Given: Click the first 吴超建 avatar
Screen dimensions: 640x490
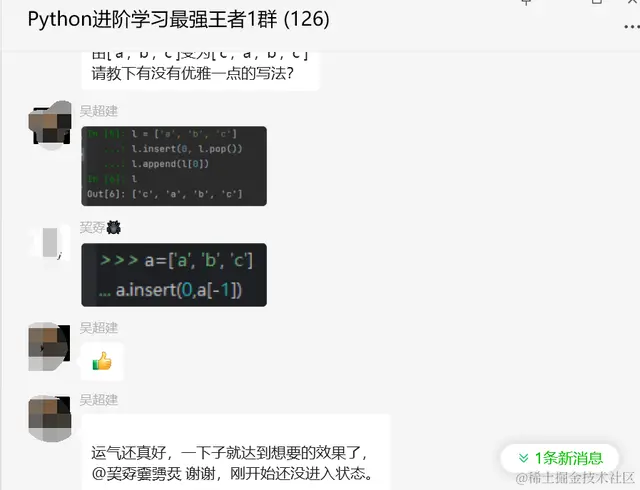Looking at the screenshot, I should tap(50, 125).
